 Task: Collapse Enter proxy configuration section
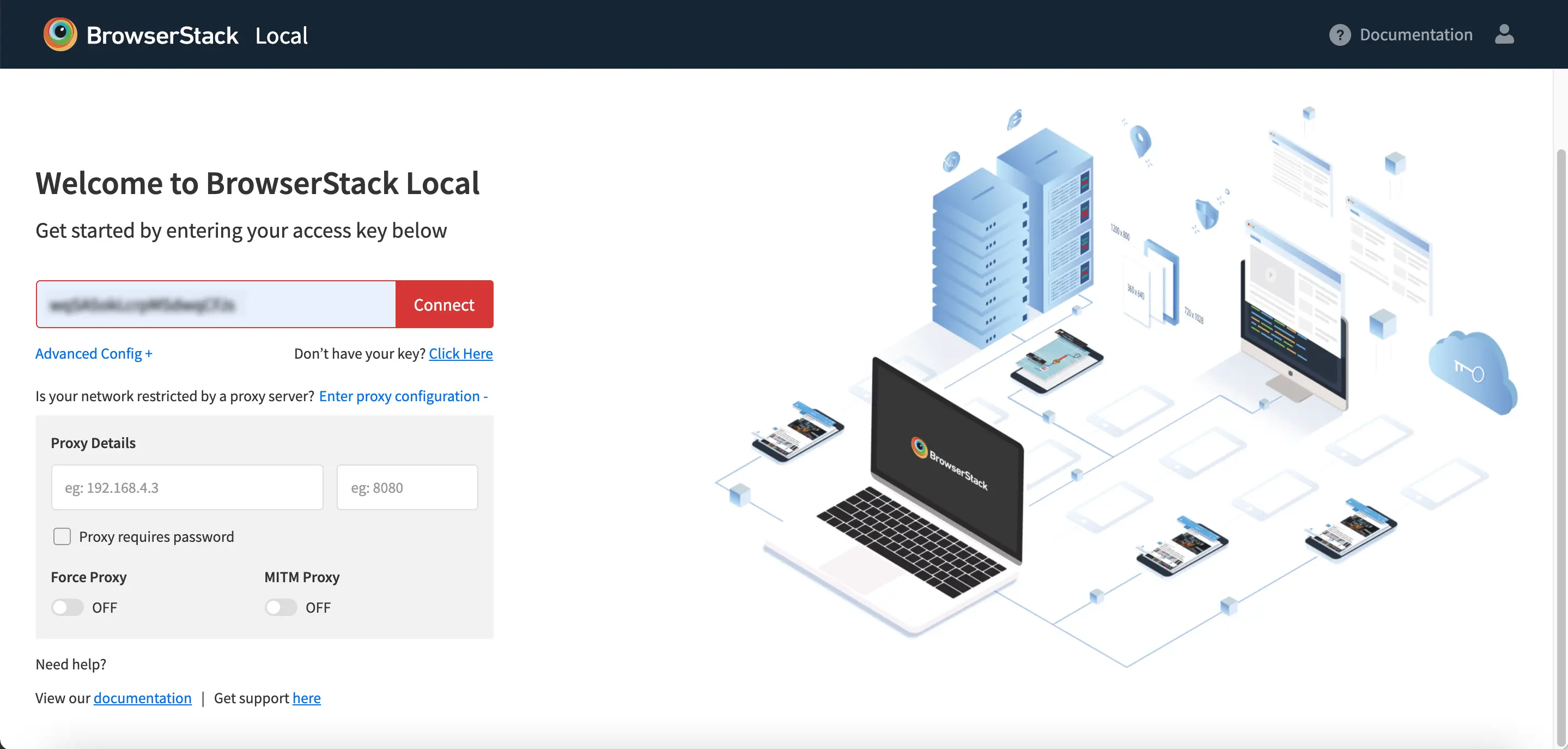point(403,396)
